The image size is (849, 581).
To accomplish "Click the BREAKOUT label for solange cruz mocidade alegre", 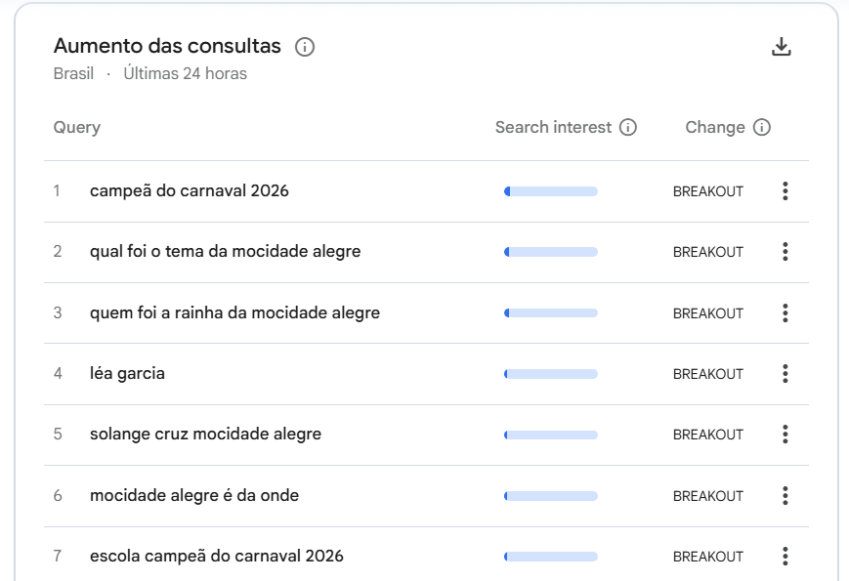I will pos(708,434).
